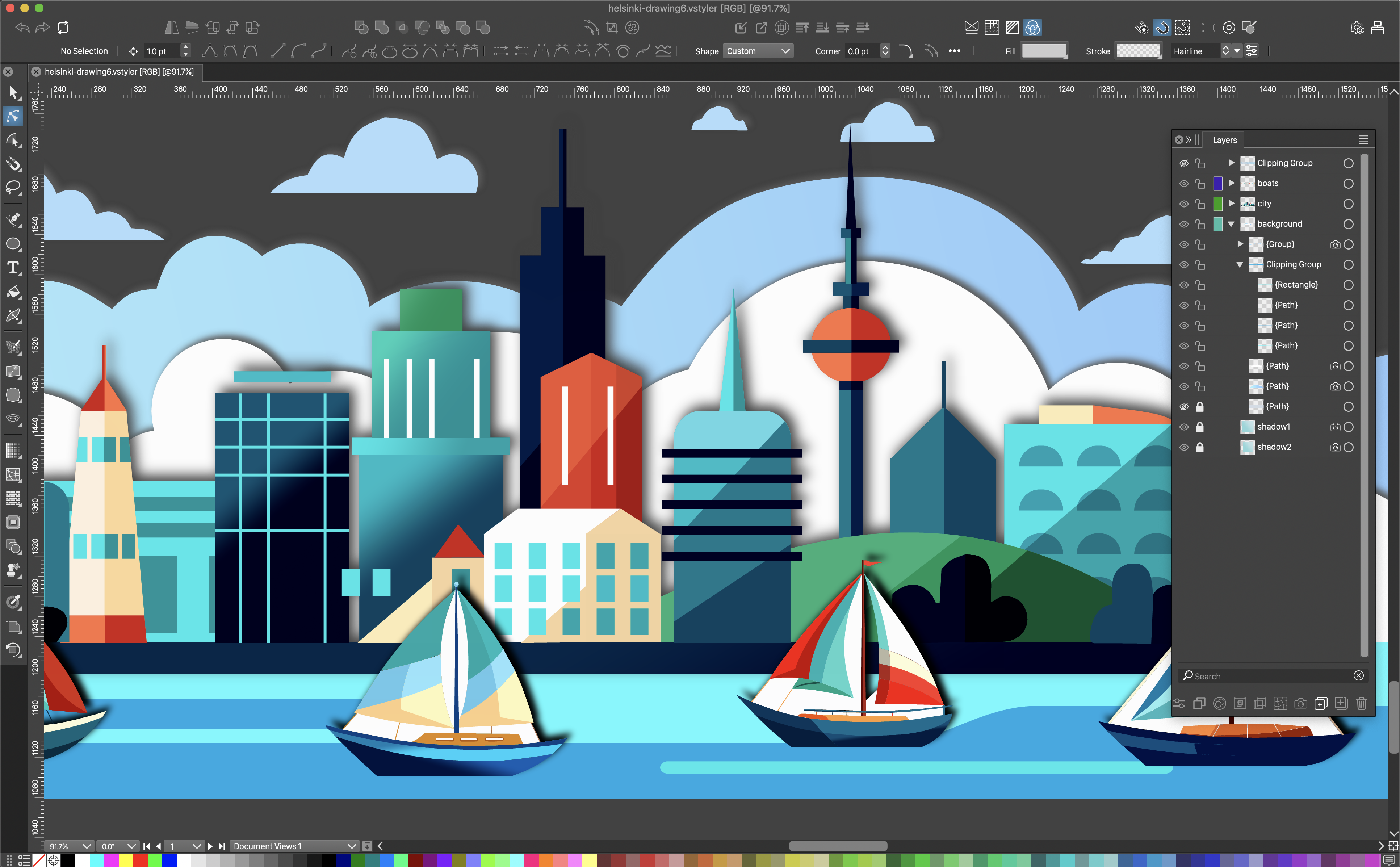Increase the 1.0 pt nudge stepper
Image resolution: width=1400 pixels, height=867 pixels.
(x=185, y=47)
